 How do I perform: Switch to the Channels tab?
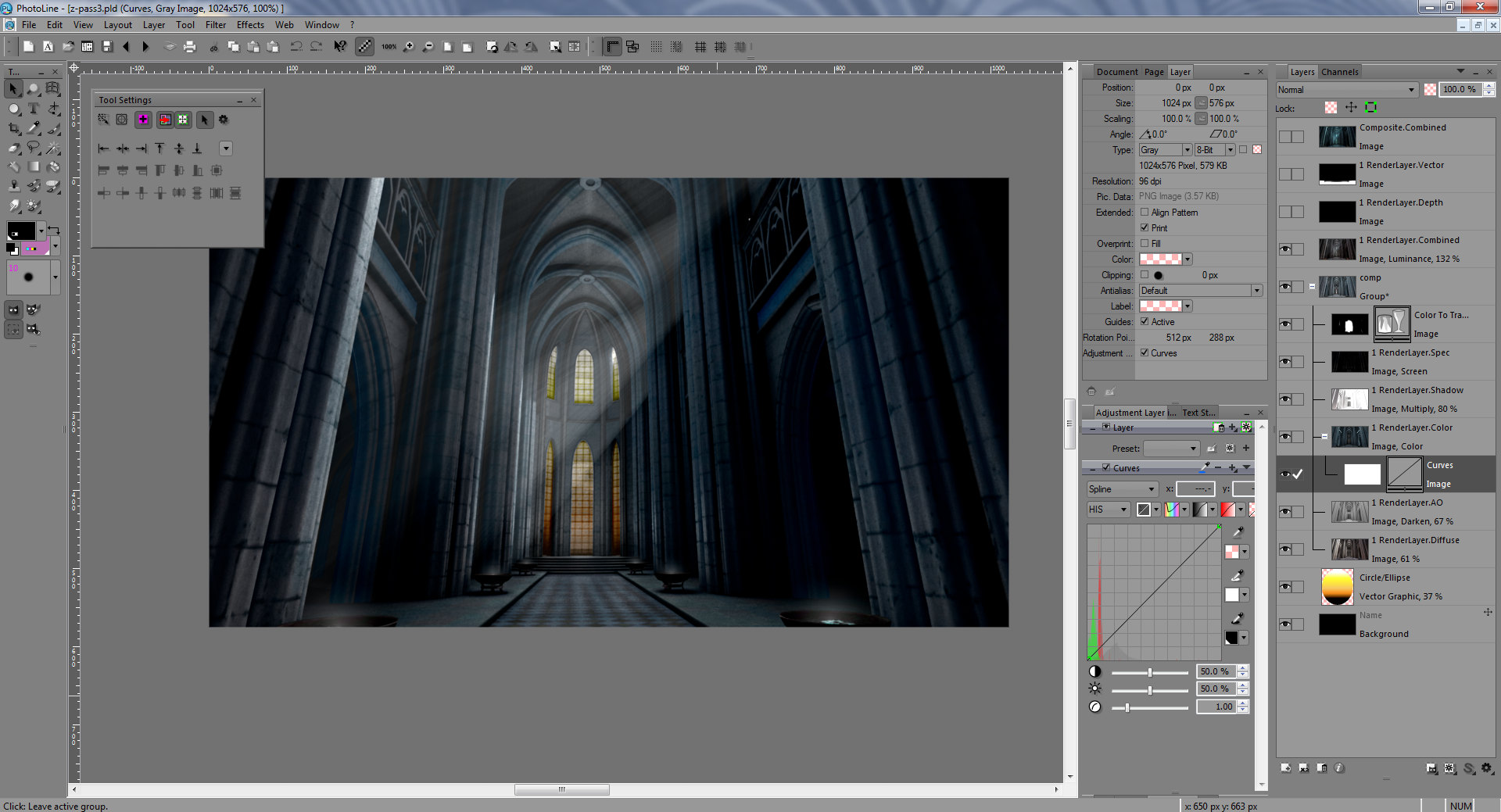(1339, 72)
